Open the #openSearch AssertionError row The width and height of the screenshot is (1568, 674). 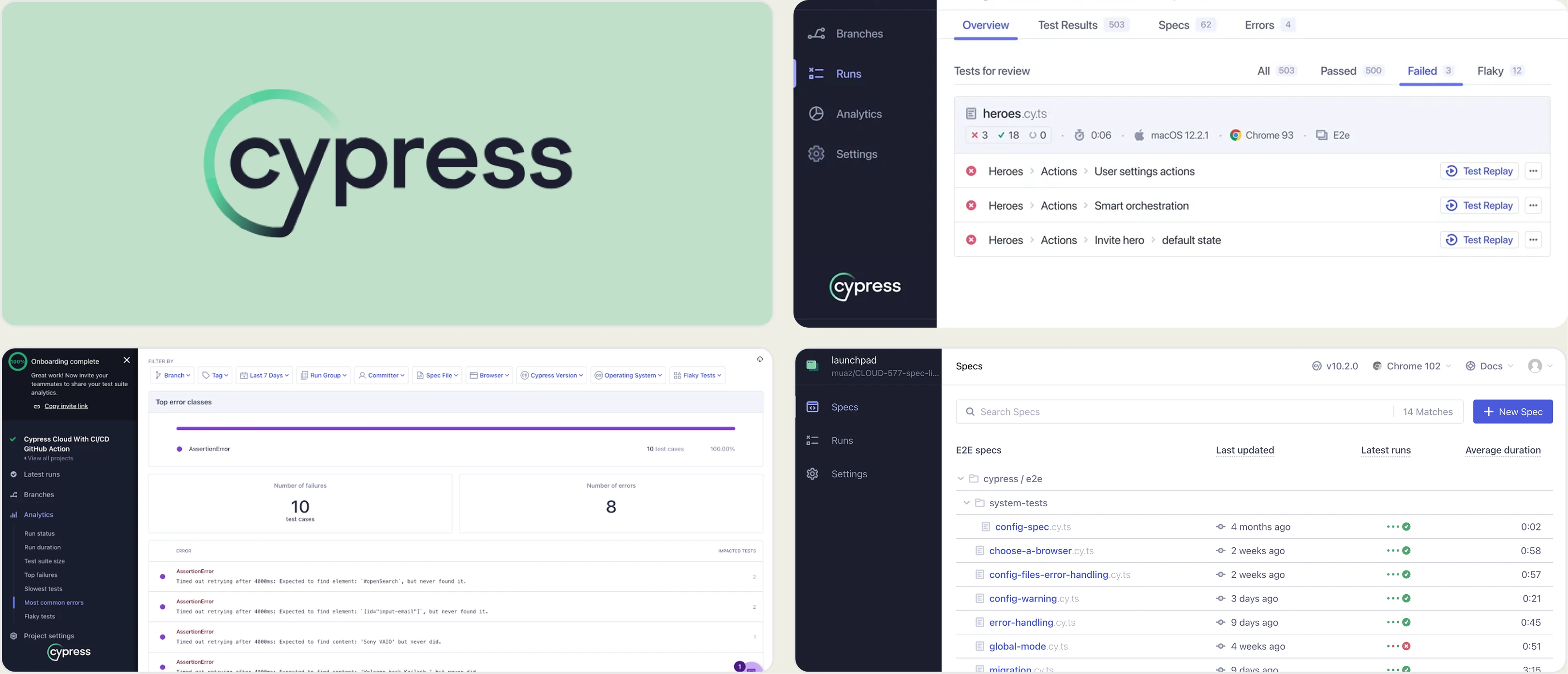pos(456,576)
